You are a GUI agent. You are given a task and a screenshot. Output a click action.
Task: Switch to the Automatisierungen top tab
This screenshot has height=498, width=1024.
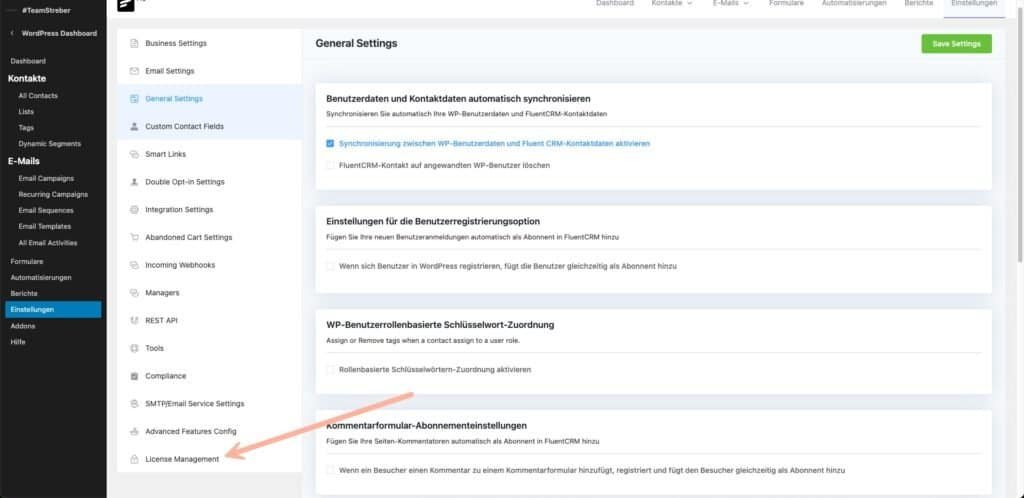pyautogui.click(x=853, y=4)
